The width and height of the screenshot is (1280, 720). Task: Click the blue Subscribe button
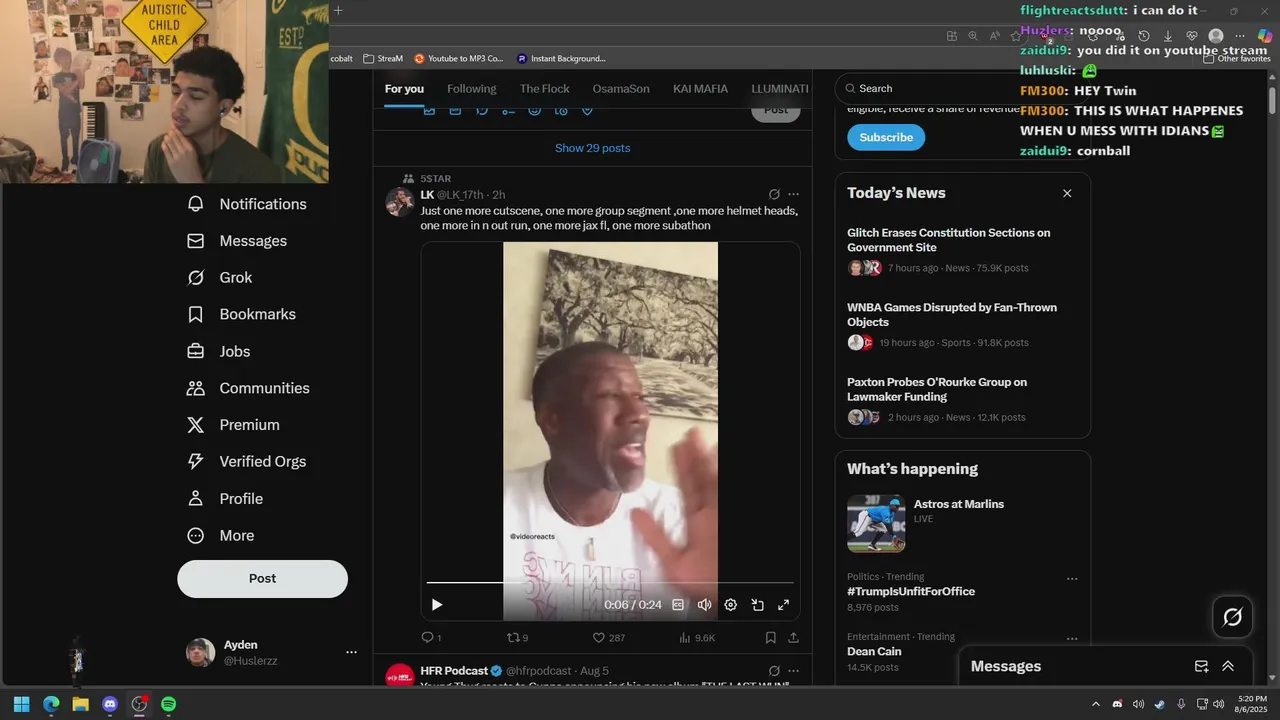pos(886,137)
